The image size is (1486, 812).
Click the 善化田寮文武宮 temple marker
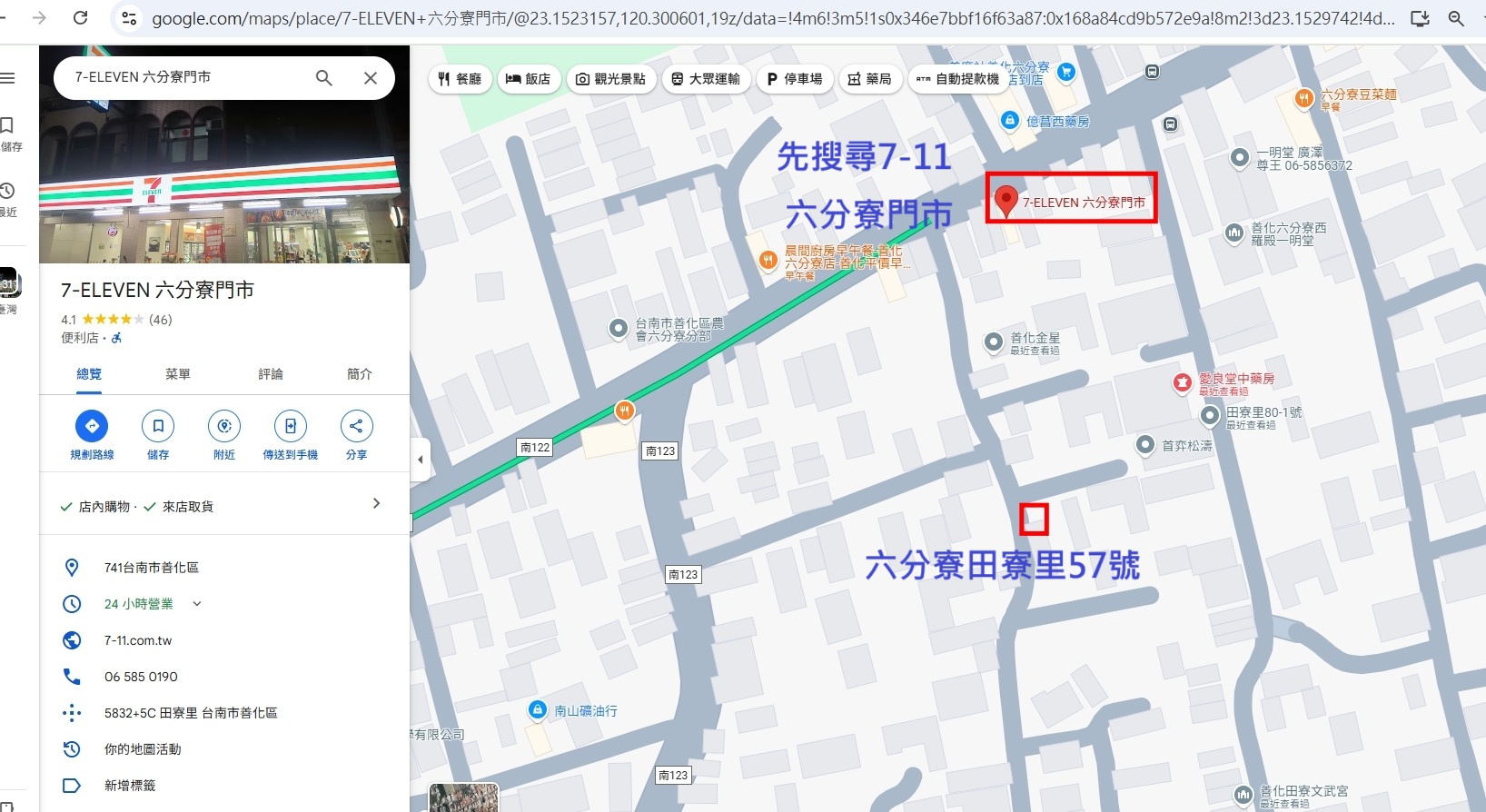[x=1243, y=795]
